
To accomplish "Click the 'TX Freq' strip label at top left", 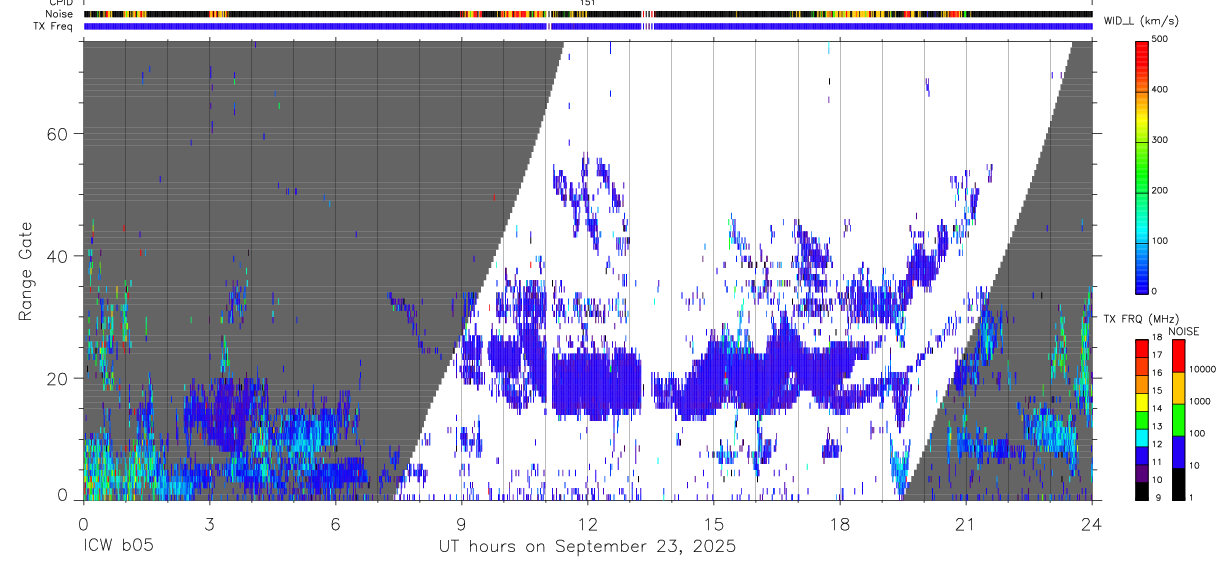I will (54, 26).
